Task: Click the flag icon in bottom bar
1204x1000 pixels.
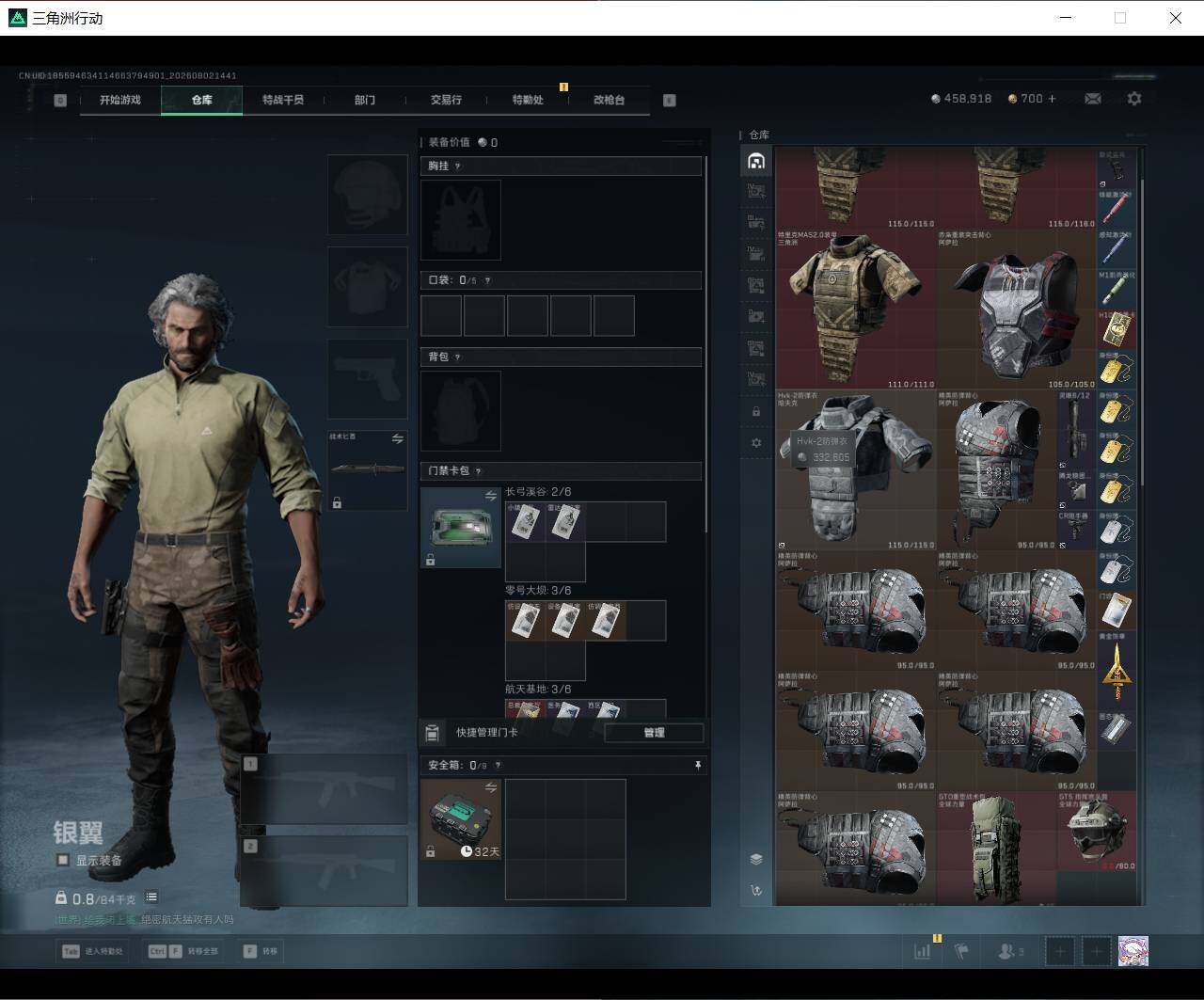Action: [x=961, y=951]
